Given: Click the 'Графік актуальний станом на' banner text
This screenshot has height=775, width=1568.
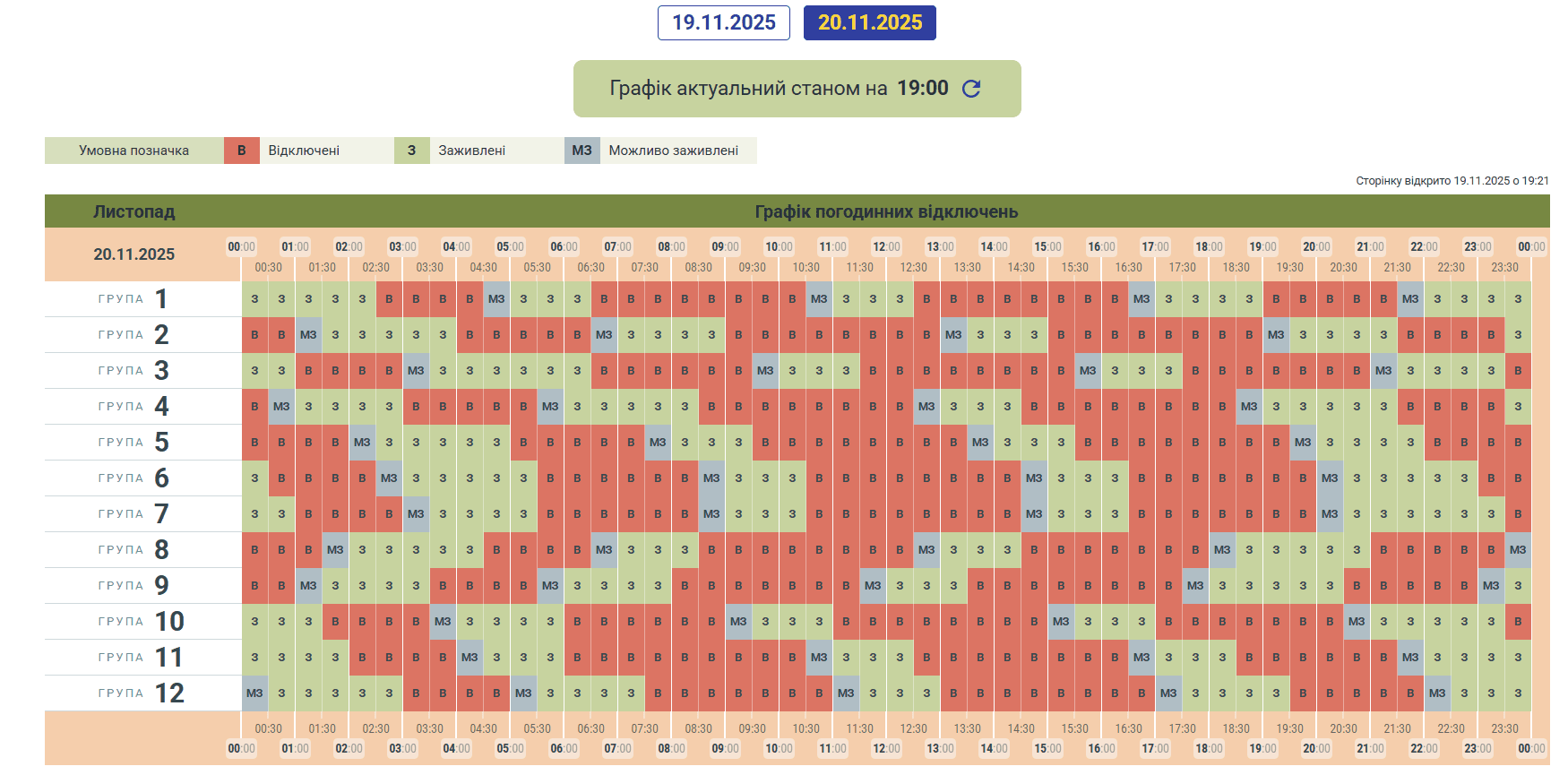Looking at the screenshot, I should (748, 89).
